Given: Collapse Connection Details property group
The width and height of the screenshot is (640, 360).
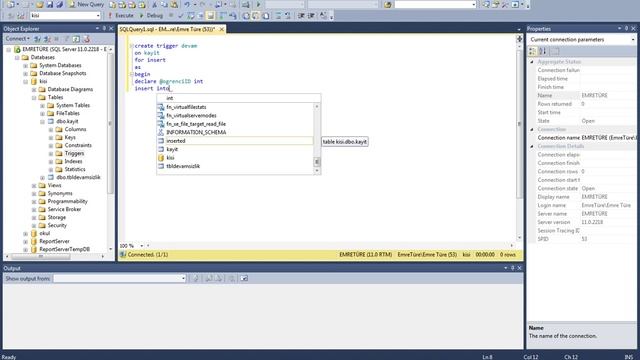Looking at the screenshot, I should (532, 146).
